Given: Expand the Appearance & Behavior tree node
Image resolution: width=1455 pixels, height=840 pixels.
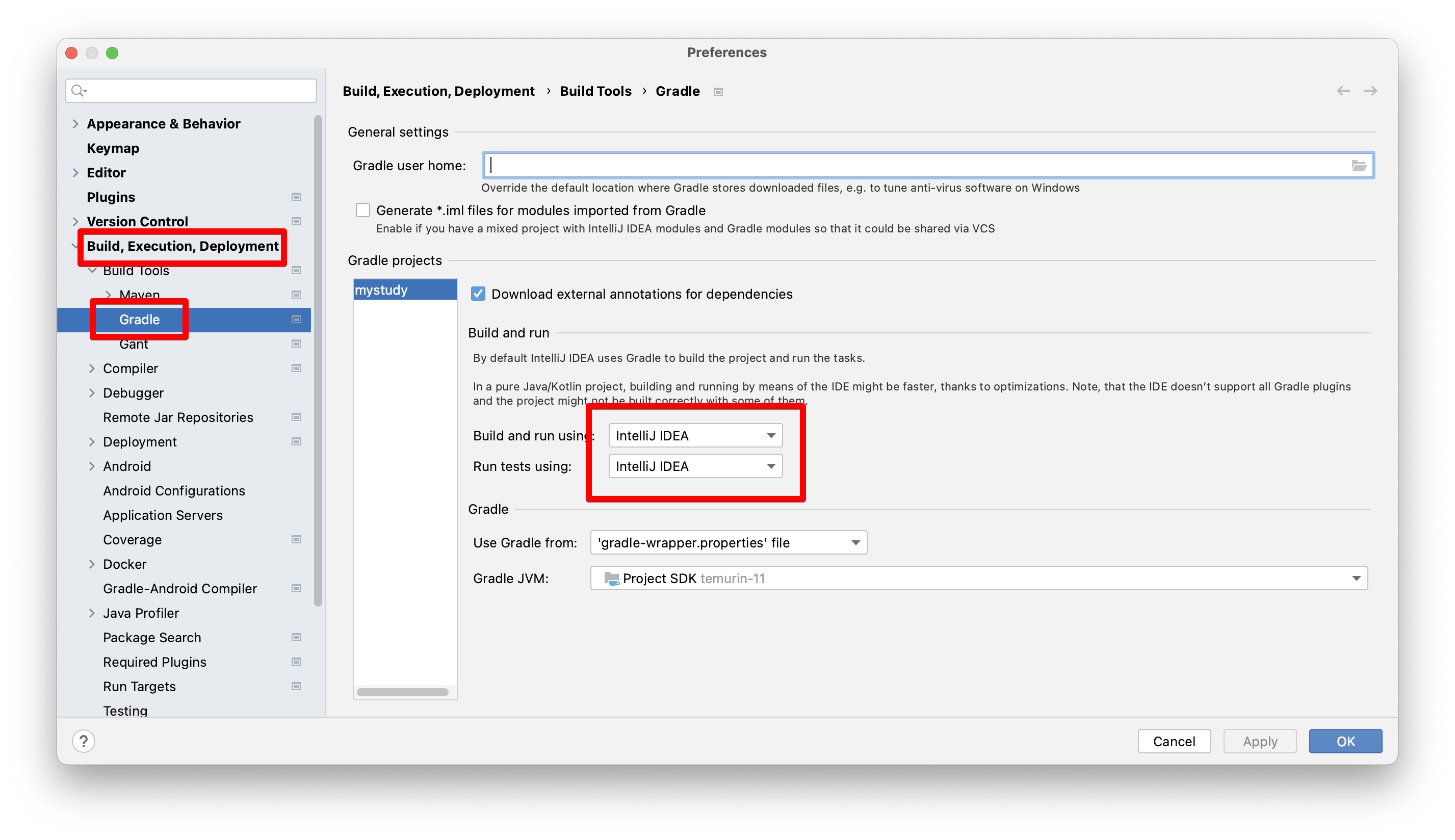Looking at the screenshot, I should coord(75,124).
